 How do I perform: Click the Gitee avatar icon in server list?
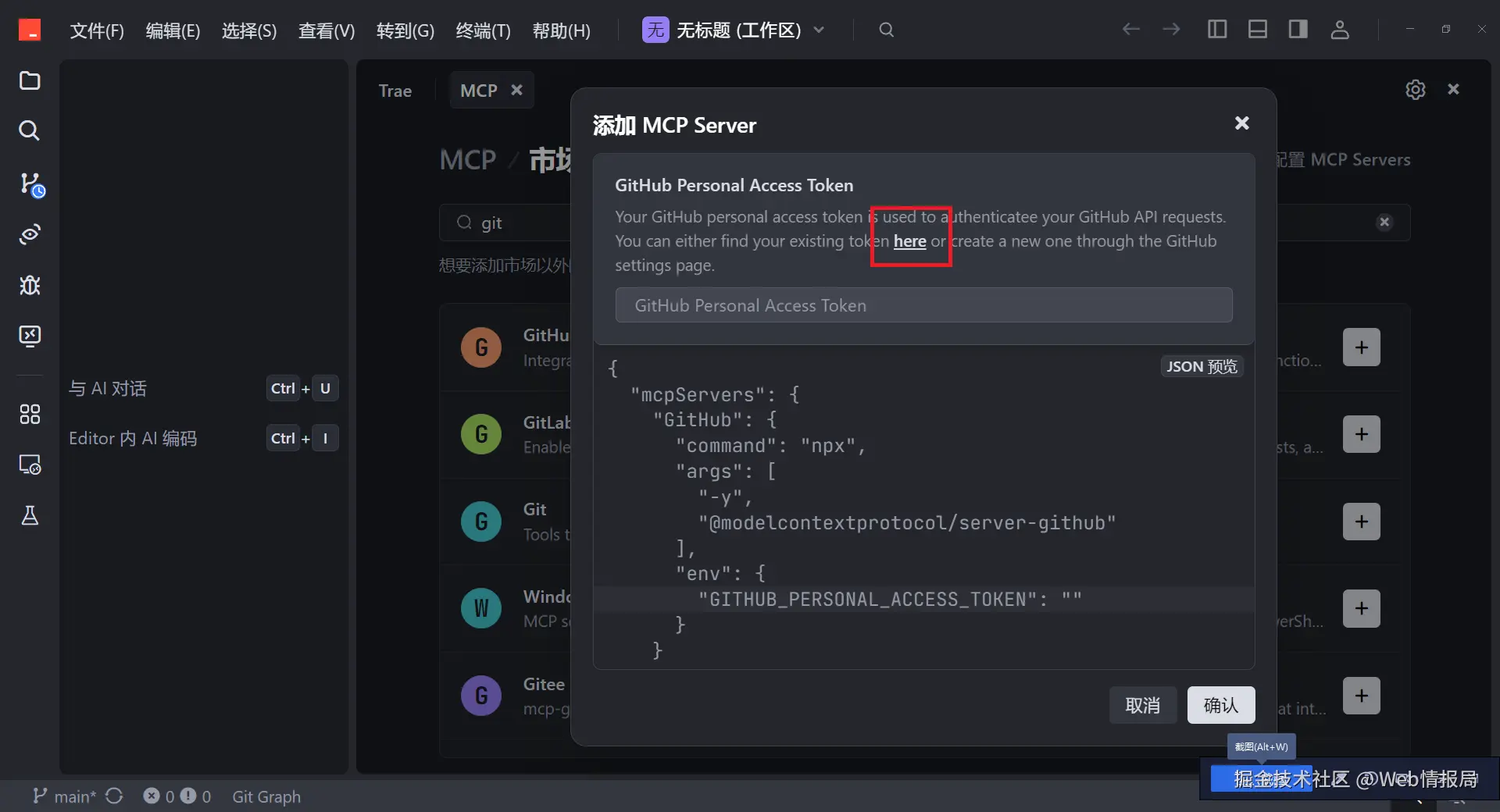click(x=481, y=696)
